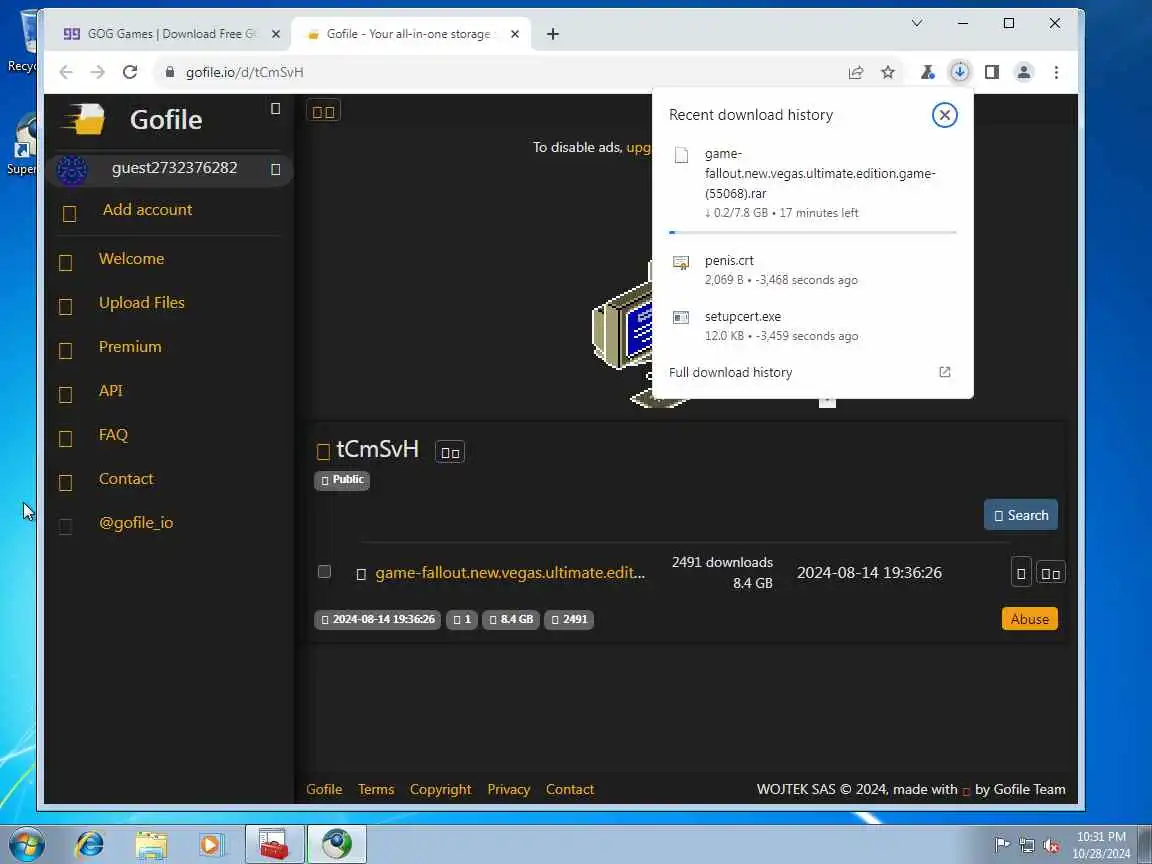Viewport: 1152px width, 864px height.
Task: Open Welcome in sidebar
Action: tap(132, 259)
